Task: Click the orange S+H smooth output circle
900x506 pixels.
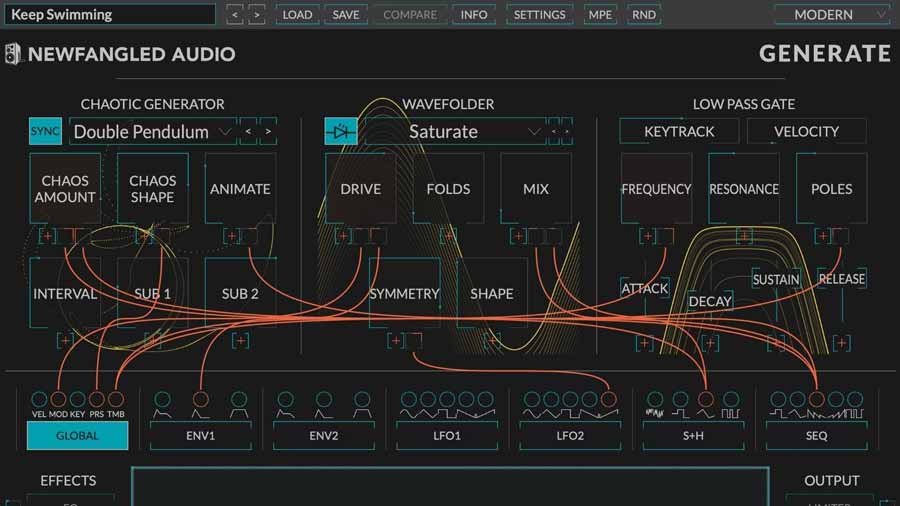Action: (705, 399)
